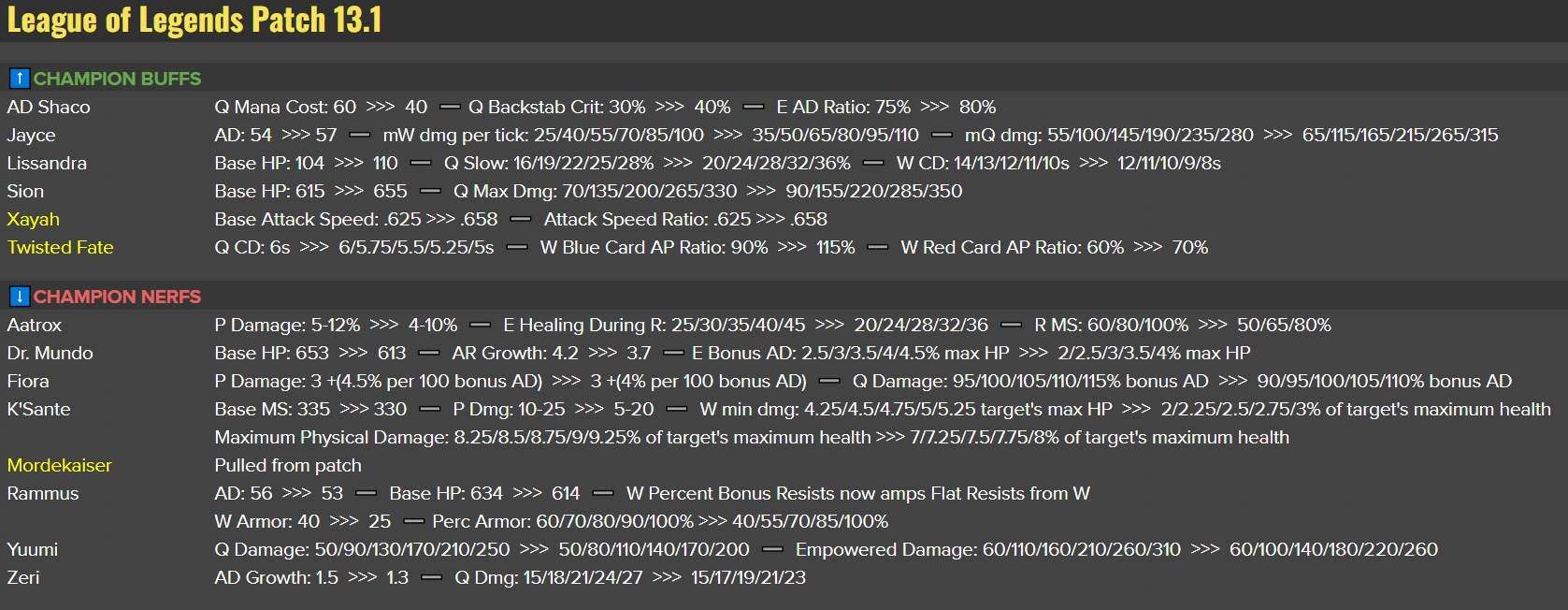Image resolution: width=1568 pixels, height=610 pixels.
Task: Click the yellow Twisted Fate name
Action: point(60,247)
